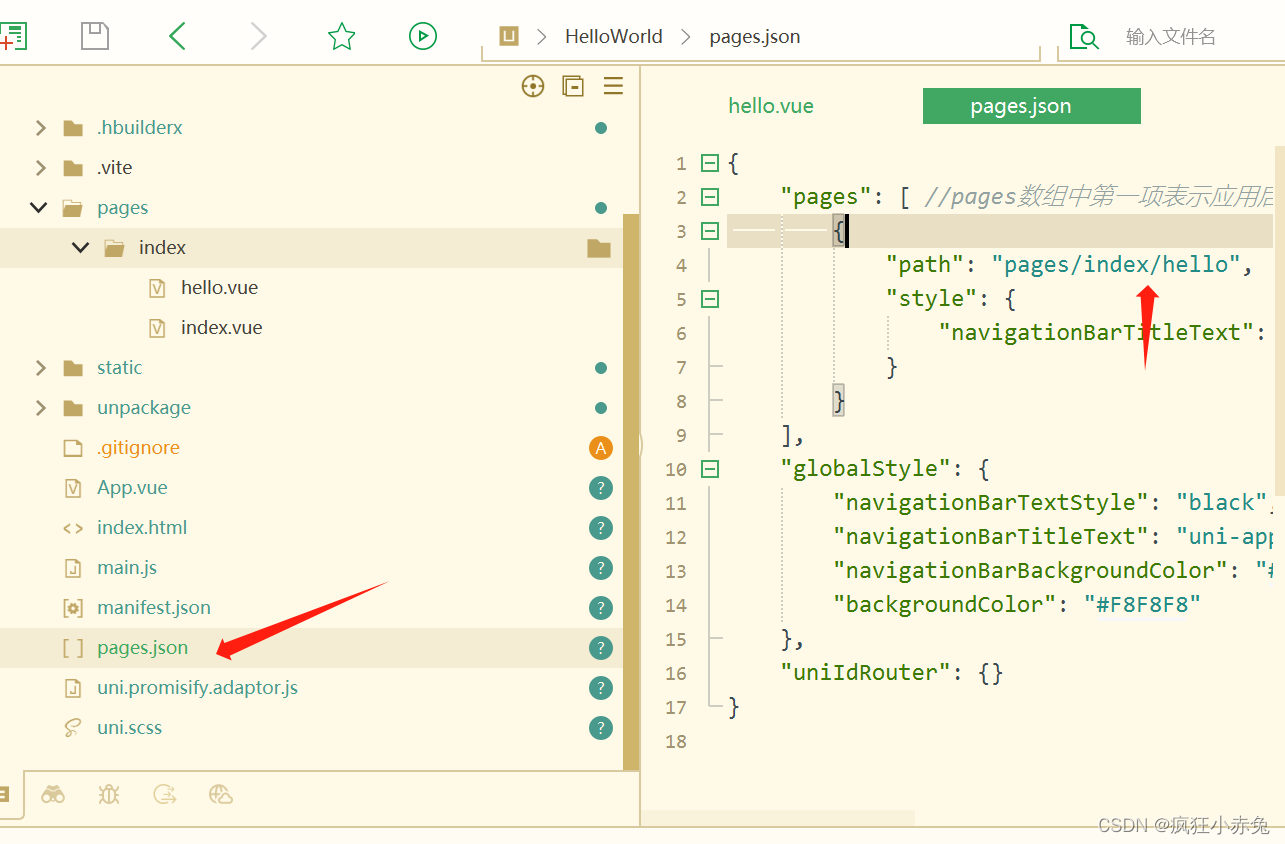Fold globalStyle block at line 10

pos(710,469)
